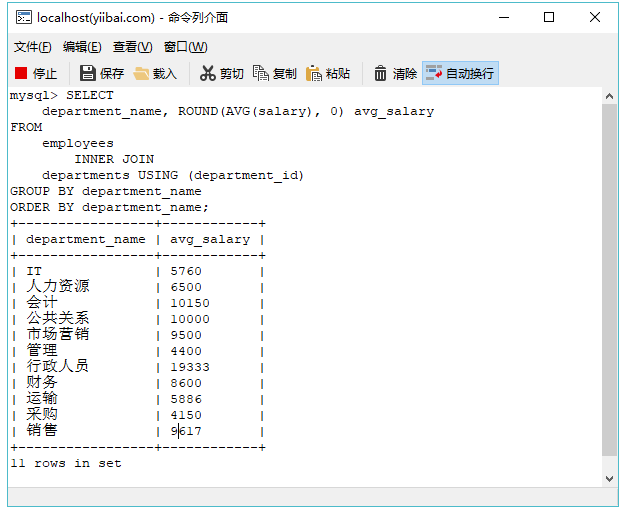This screenshot has width=626, height=512.
Task: Click the salary value 5886
Action: click(186, 399)
